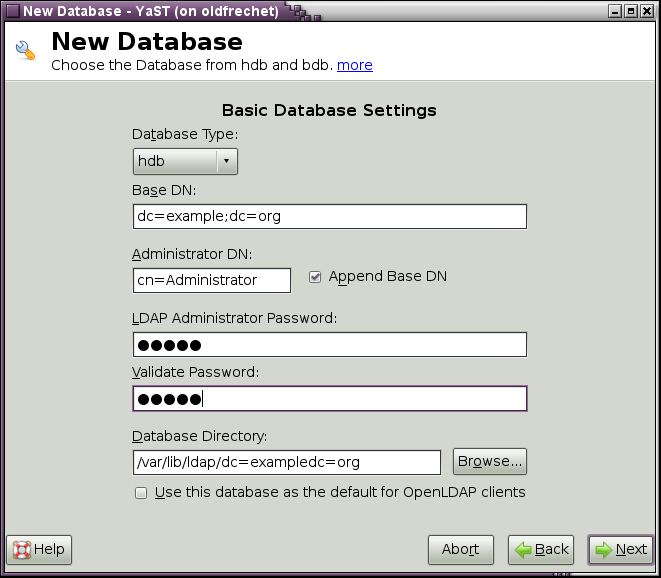
Task: Open the window menu icon in title bar
Action: (11, 11)
